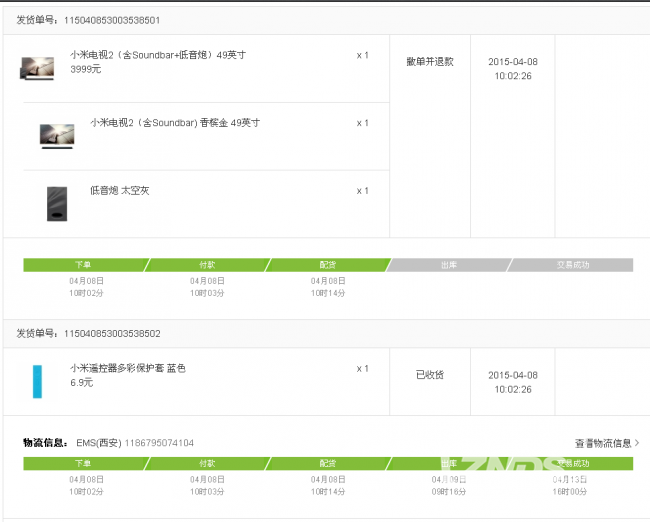
Task: Click the blue 小米遥控器多彩保护套 thumbnail
Action: 37,381
